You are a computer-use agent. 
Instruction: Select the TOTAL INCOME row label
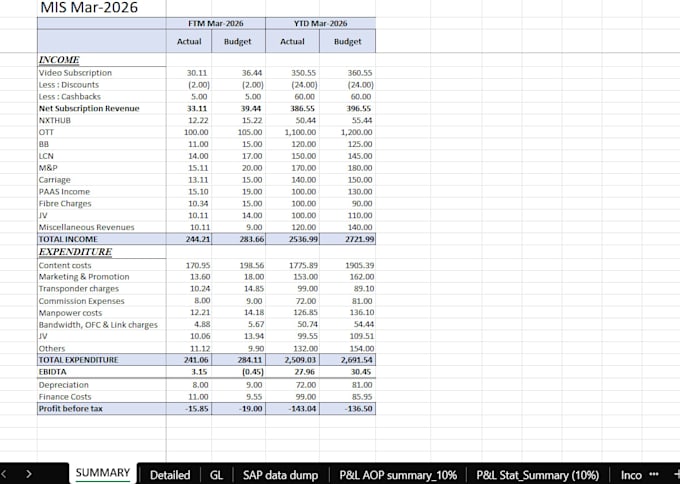click(68, 239)
